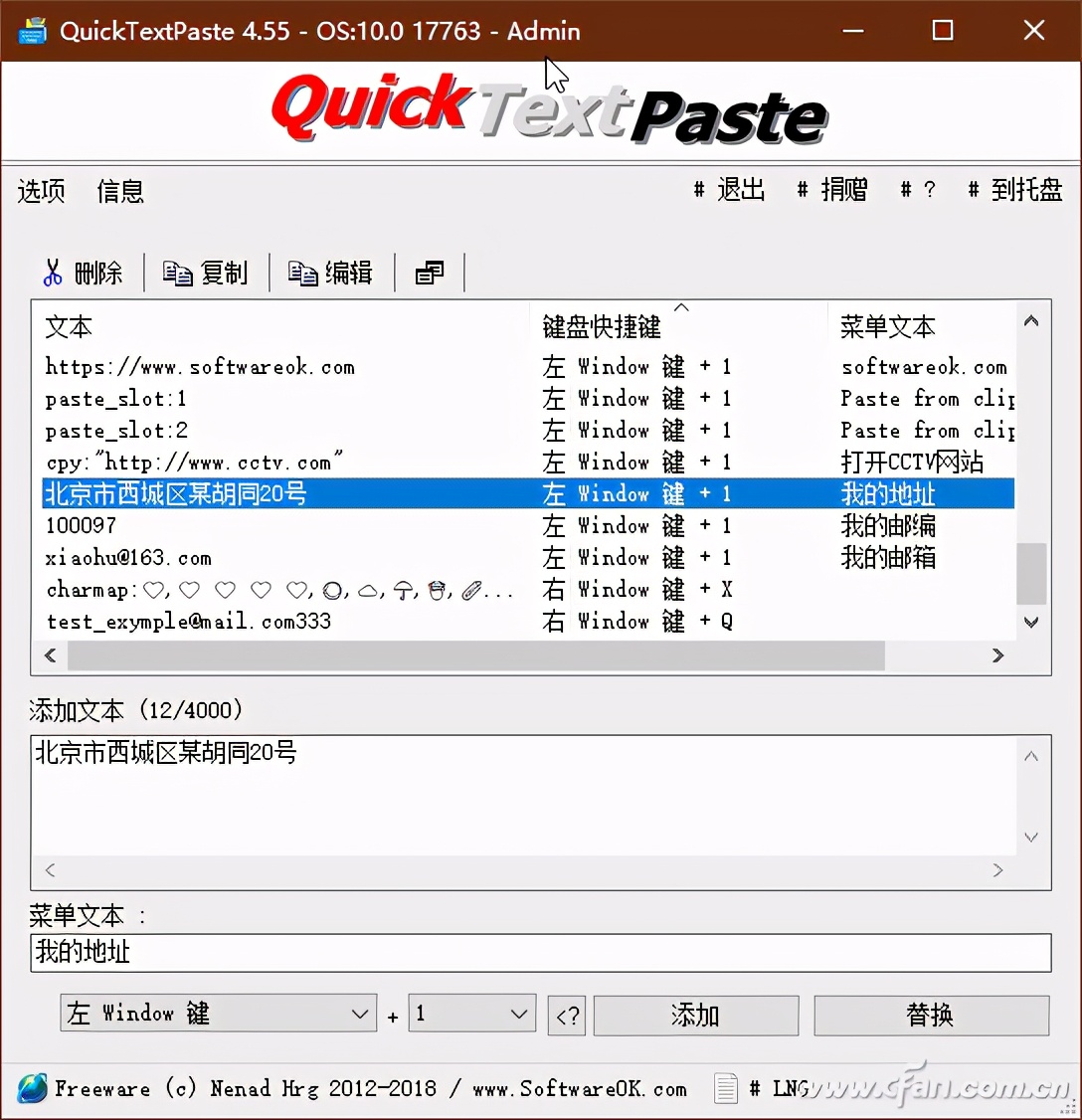Click the 右 Window 键 + X shortcut cell
1082x1120 pixels.
[637, 589]
